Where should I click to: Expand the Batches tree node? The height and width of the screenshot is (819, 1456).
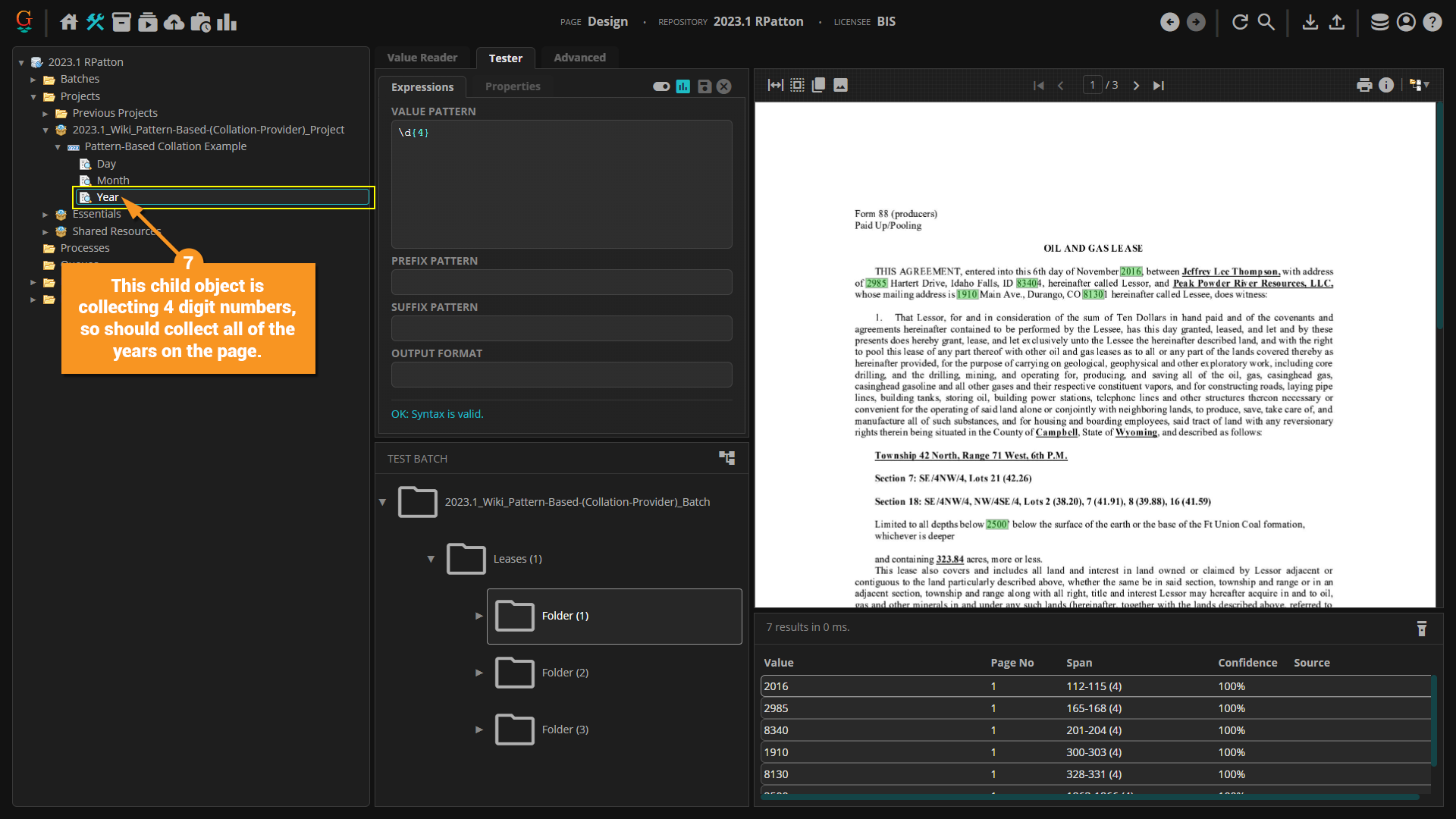click(33, 80)
